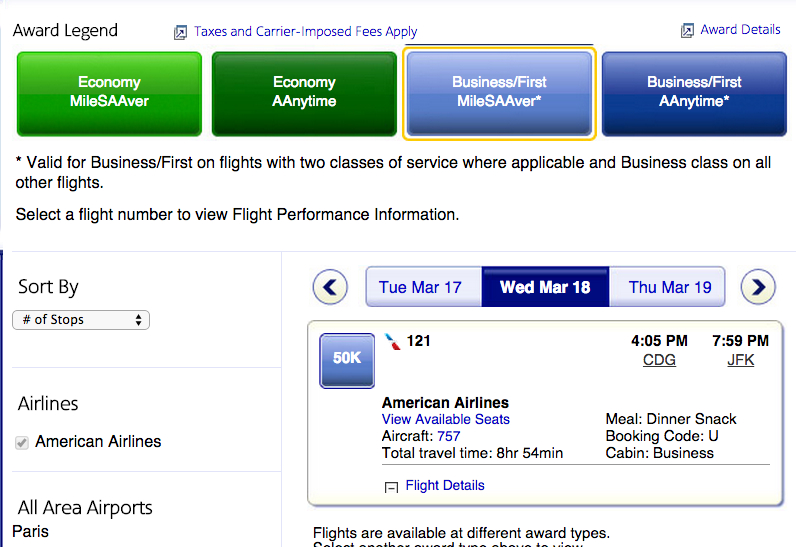Click the popup icon beside Award Details
Viewport: 796px width, 547px height.
(687, 30)
